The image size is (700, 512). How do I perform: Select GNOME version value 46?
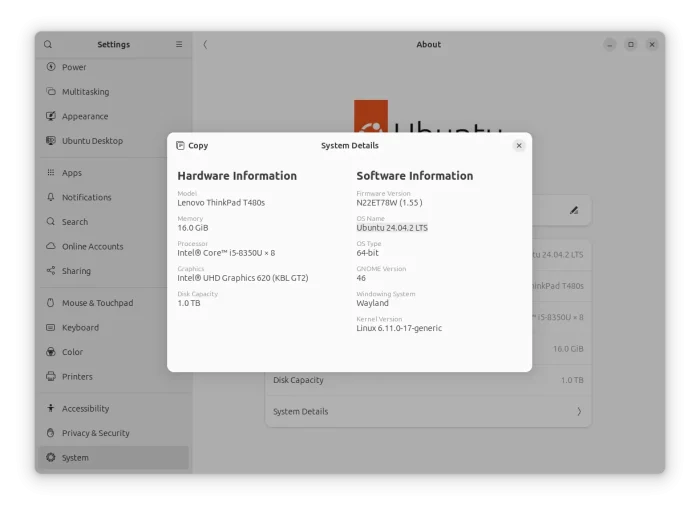pyautogui.click(x=361, y=278)
